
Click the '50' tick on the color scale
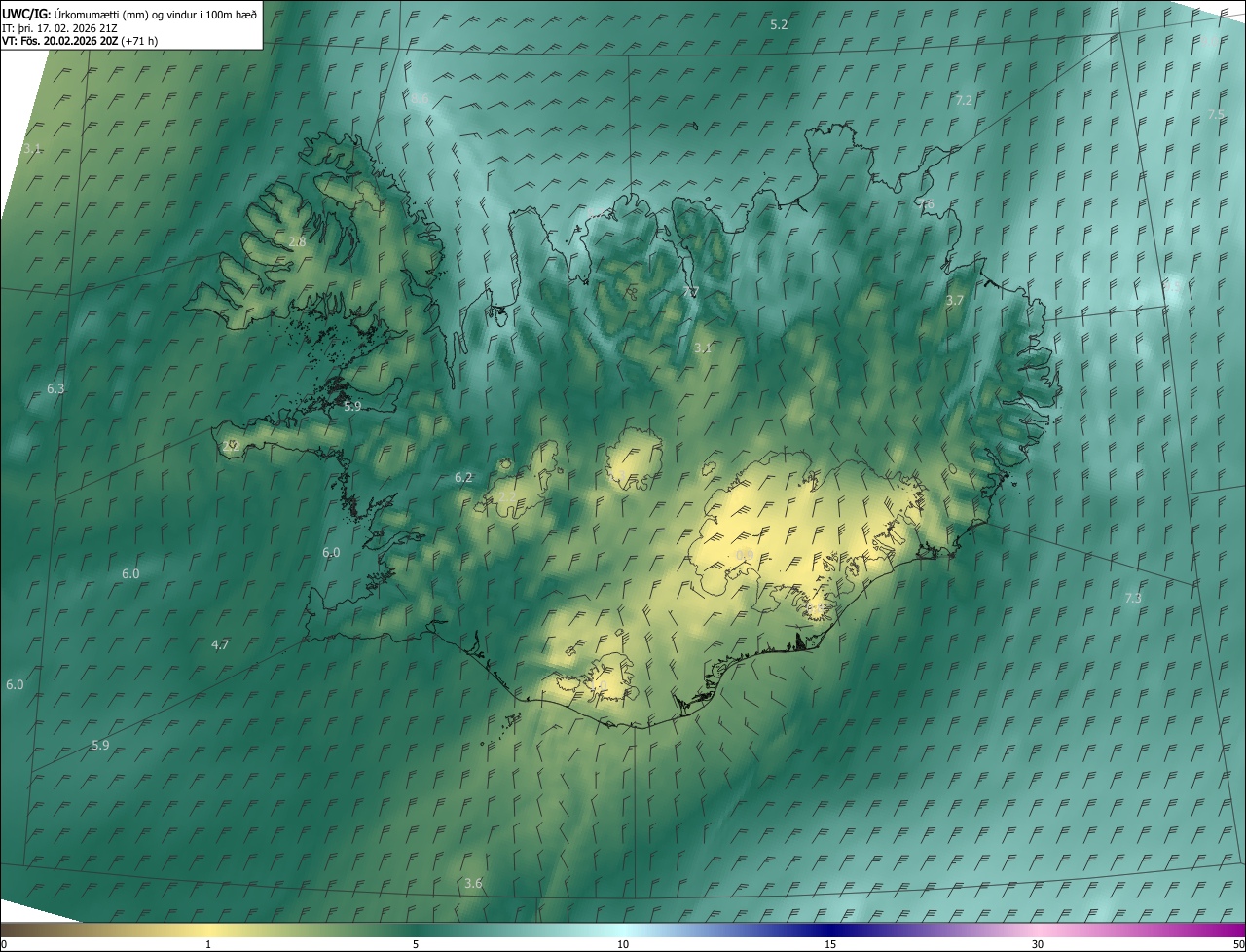point(1238,944)
